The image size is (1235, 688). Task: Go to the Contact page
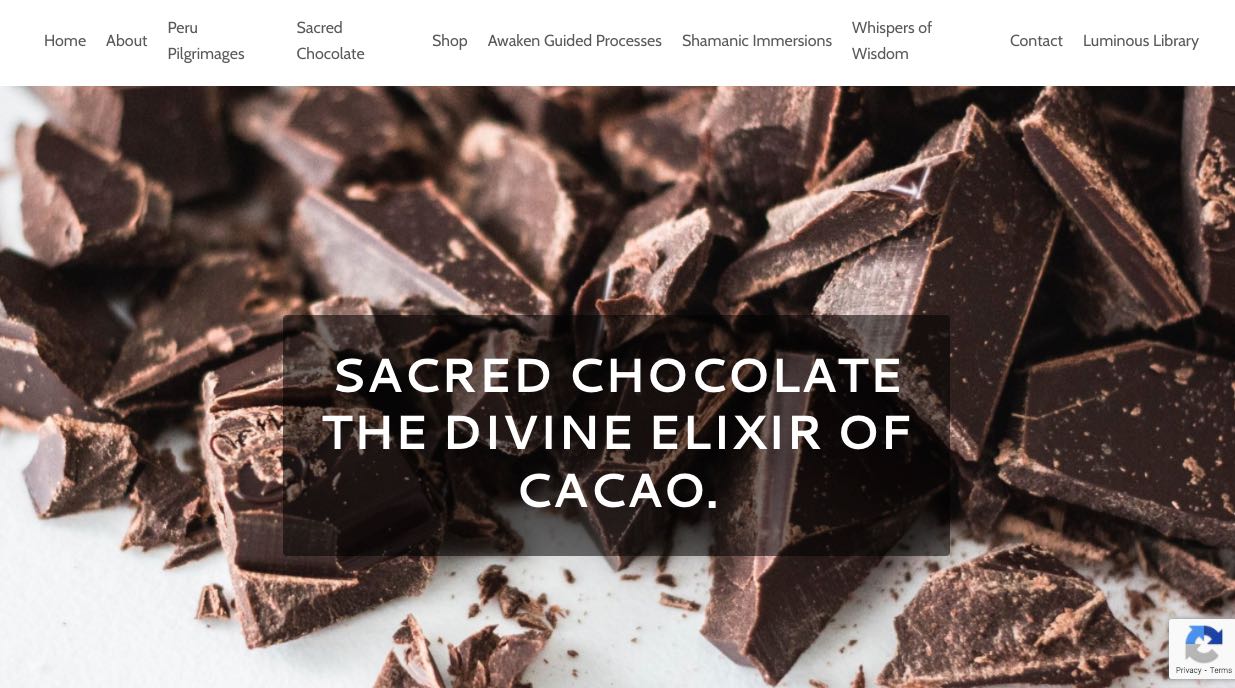[1036, 41]
